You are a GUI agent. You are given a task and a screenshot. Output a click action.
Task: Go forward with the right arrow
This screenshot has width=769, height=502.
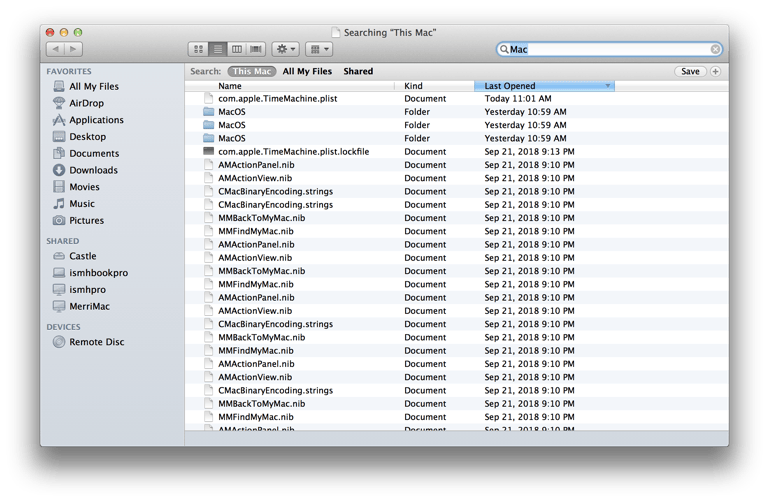74,49
